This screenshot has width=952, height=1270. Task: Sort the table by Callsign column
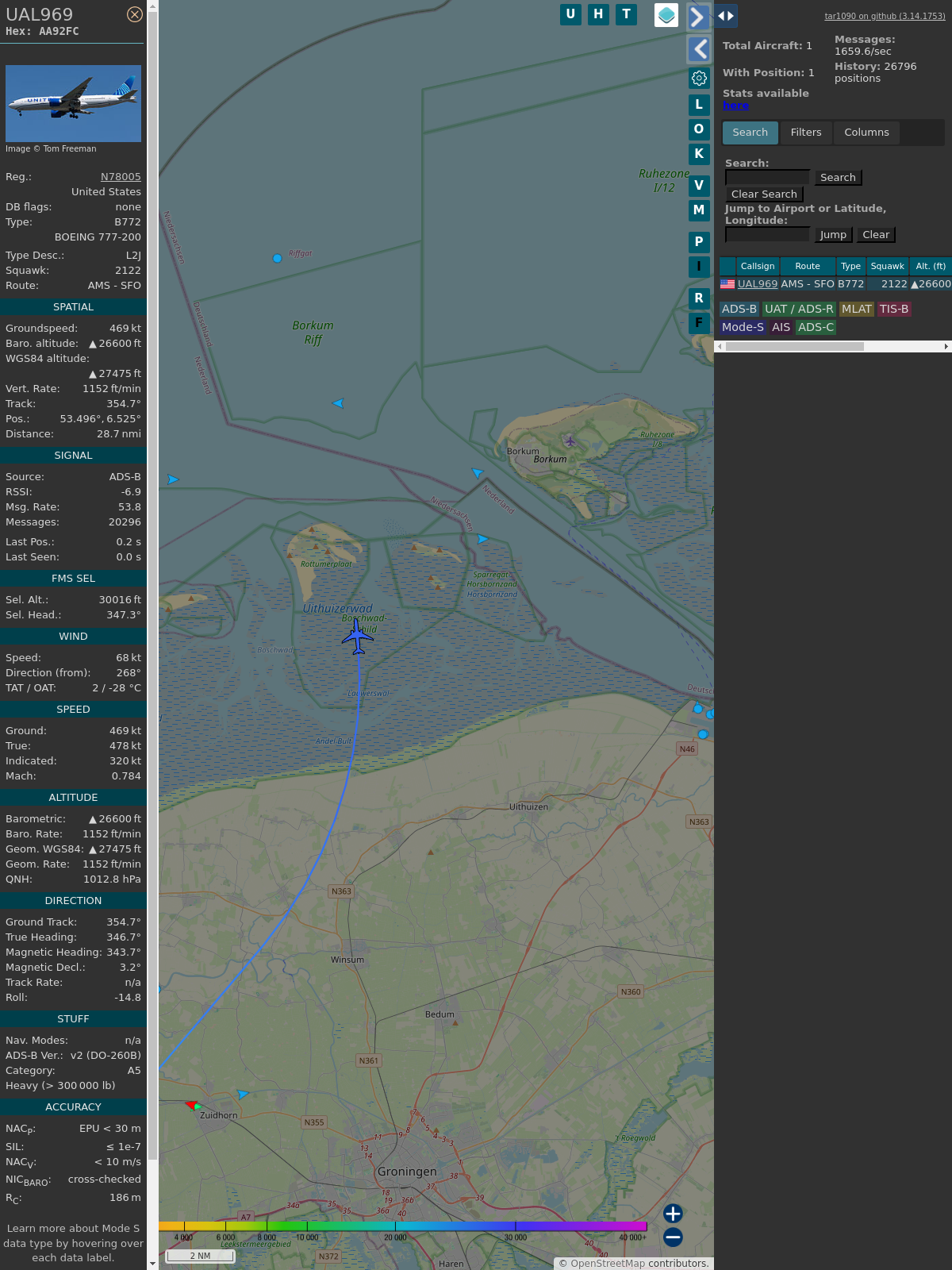point(758,266)
